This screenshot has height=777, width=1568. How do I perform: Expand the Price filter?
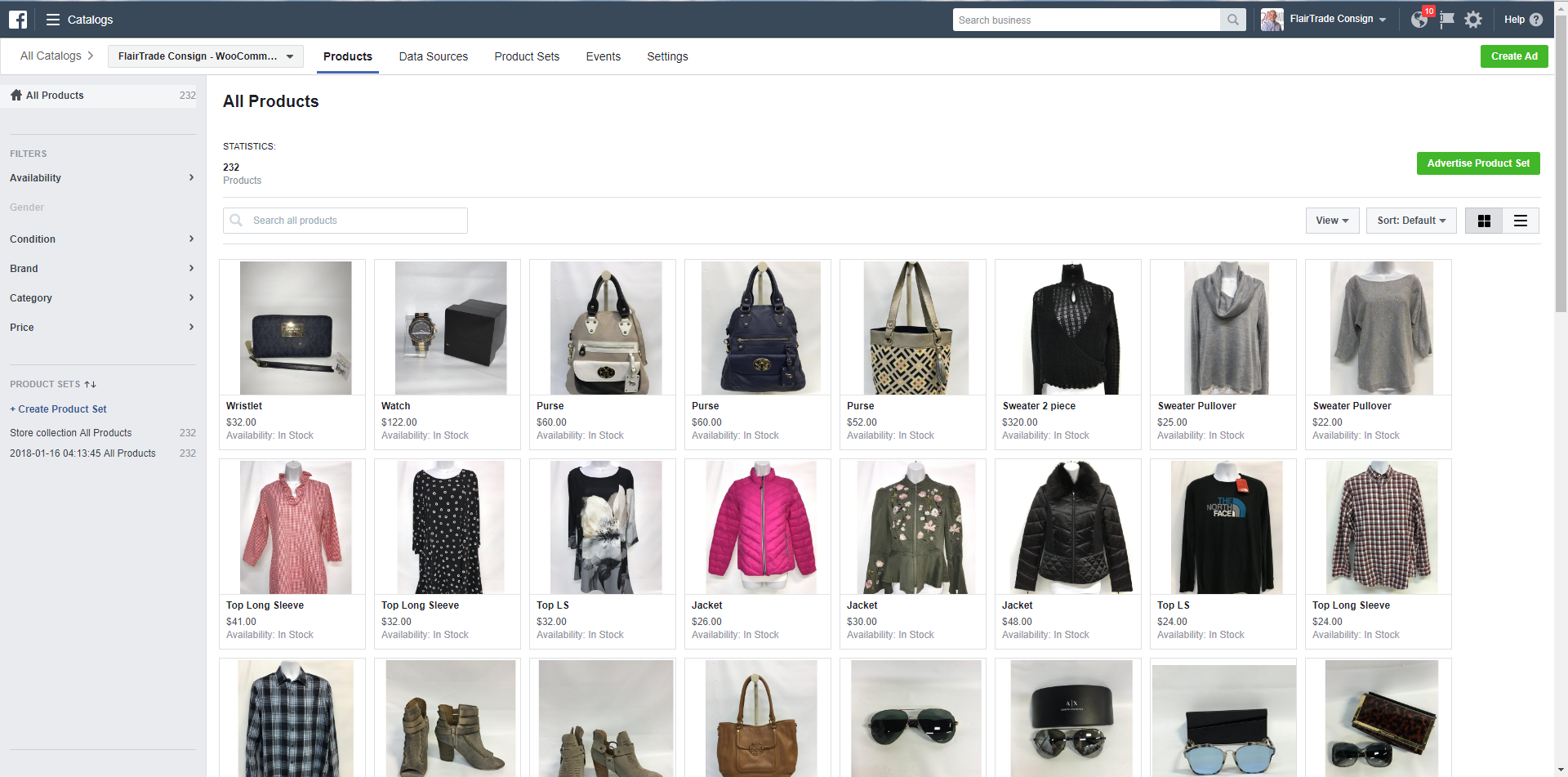(x=103, y=328)
